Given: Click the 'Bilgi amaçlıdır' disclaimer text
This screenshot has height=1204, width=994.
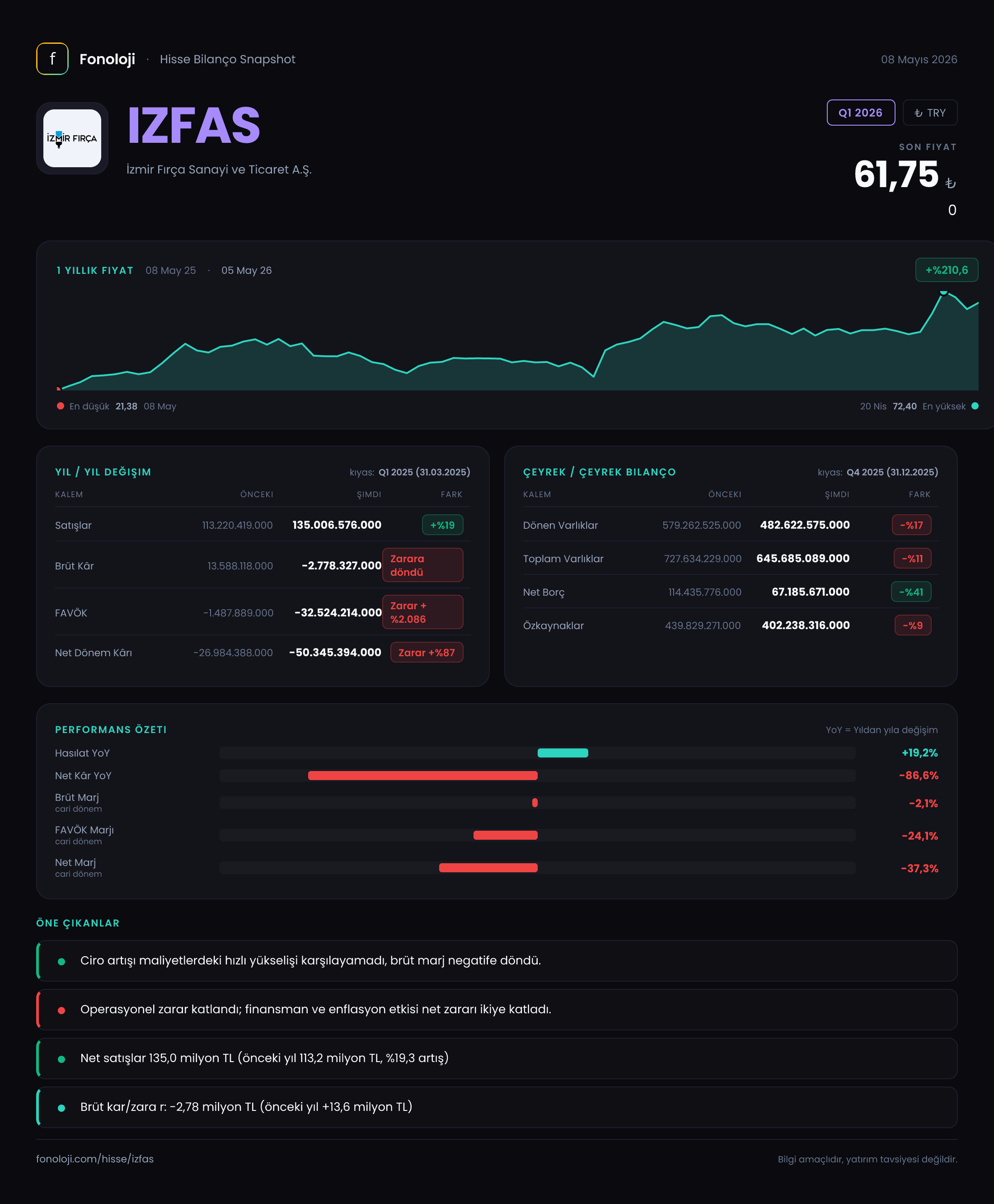Looking at the screenshot, I should click(x=867, y=1159).
